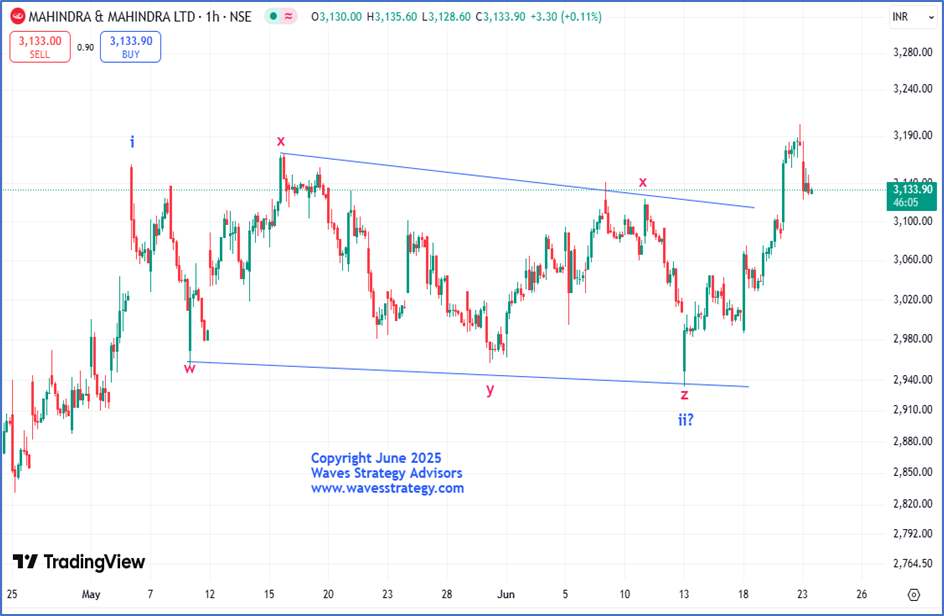The image size is (944, 616).
Task: Click the open price O3,130.00 value
Action: click(x=336, y=17)
